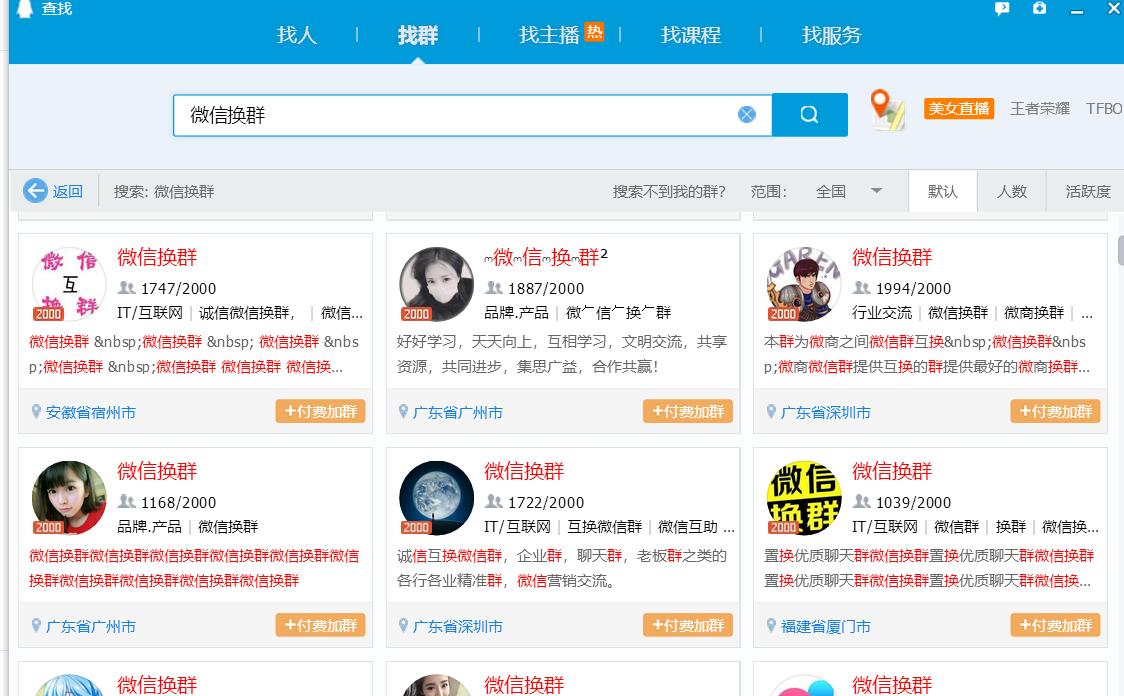This screenshot has height=696, width=1124.
Task: Click the 品牌.产品 tag on the 1168/2000 group
Action: [149, 527]
